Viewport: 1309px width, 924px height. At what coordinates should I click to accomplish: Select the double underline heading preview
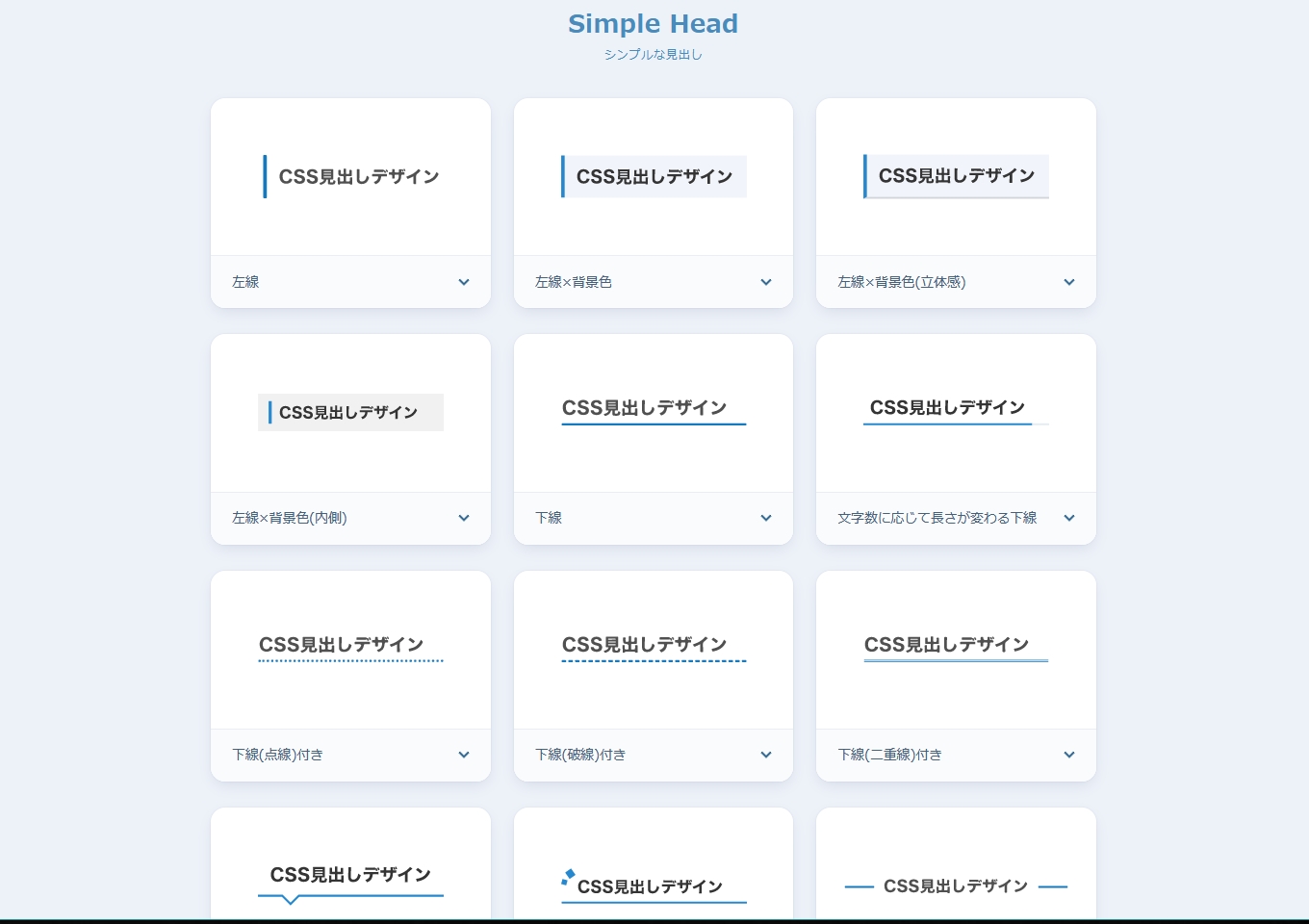point(956,647)
